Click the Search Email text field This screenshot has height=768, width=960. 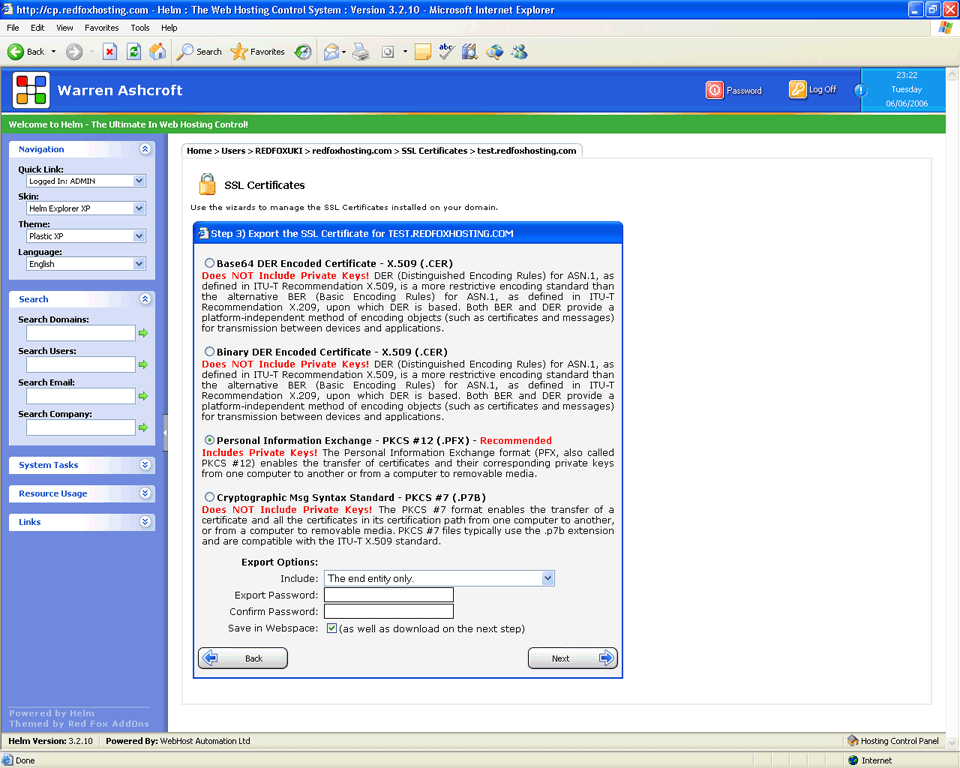(x=81, y=396)
